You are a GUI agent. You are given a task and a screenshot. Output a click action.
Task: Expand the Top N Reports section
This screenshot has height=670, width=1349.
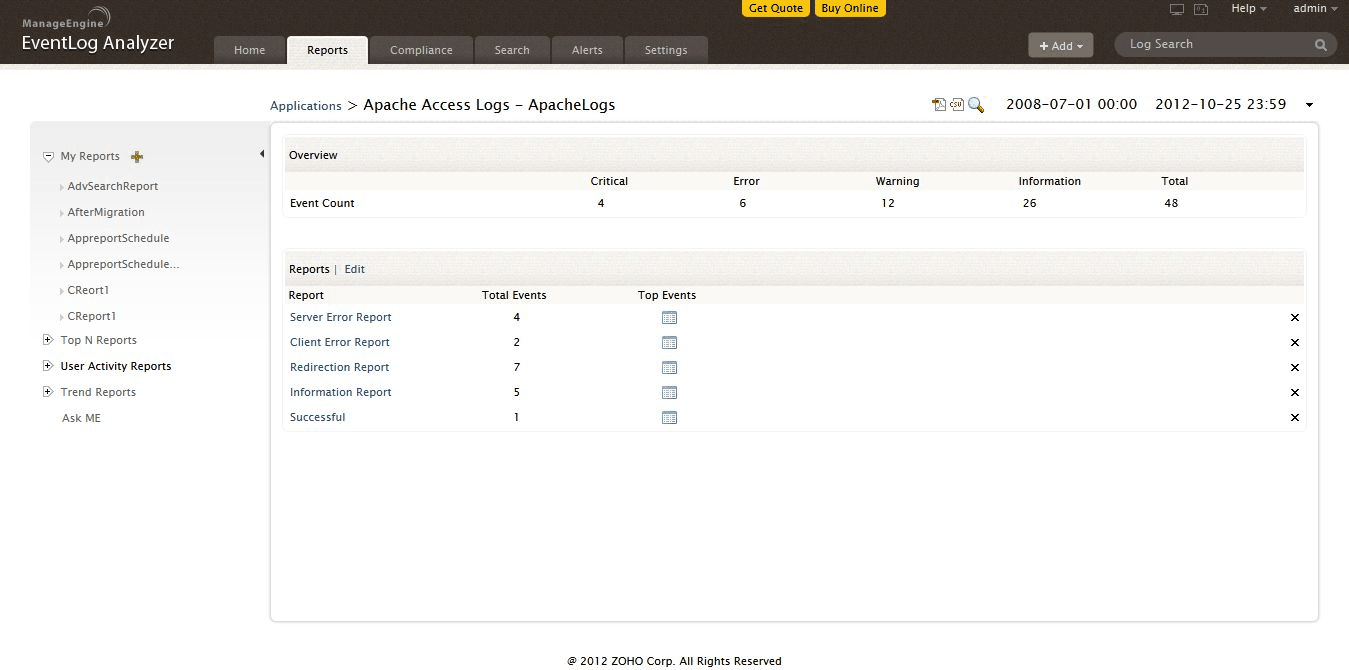pos(48,340)
